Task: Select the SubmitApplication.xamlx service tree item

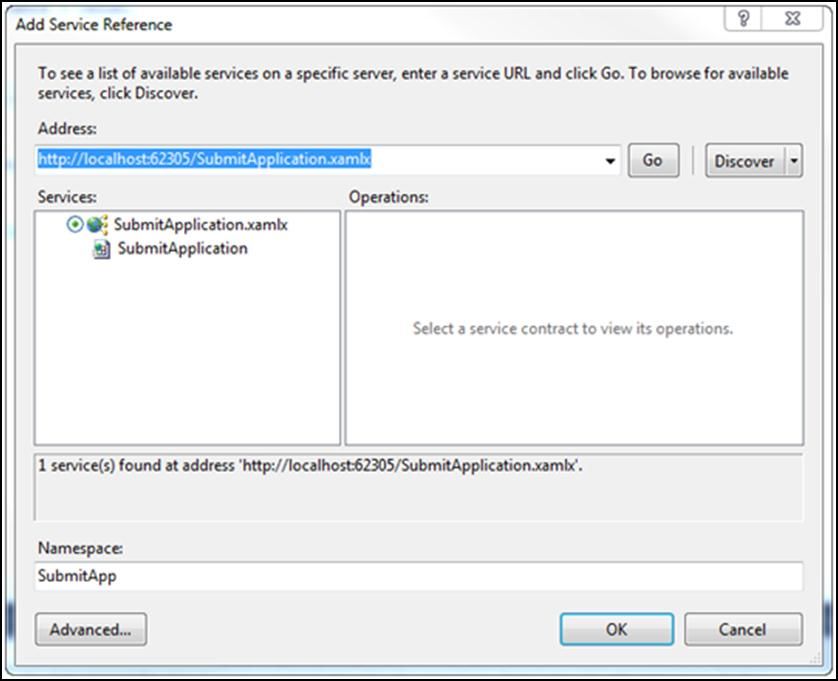Action: 200,225
